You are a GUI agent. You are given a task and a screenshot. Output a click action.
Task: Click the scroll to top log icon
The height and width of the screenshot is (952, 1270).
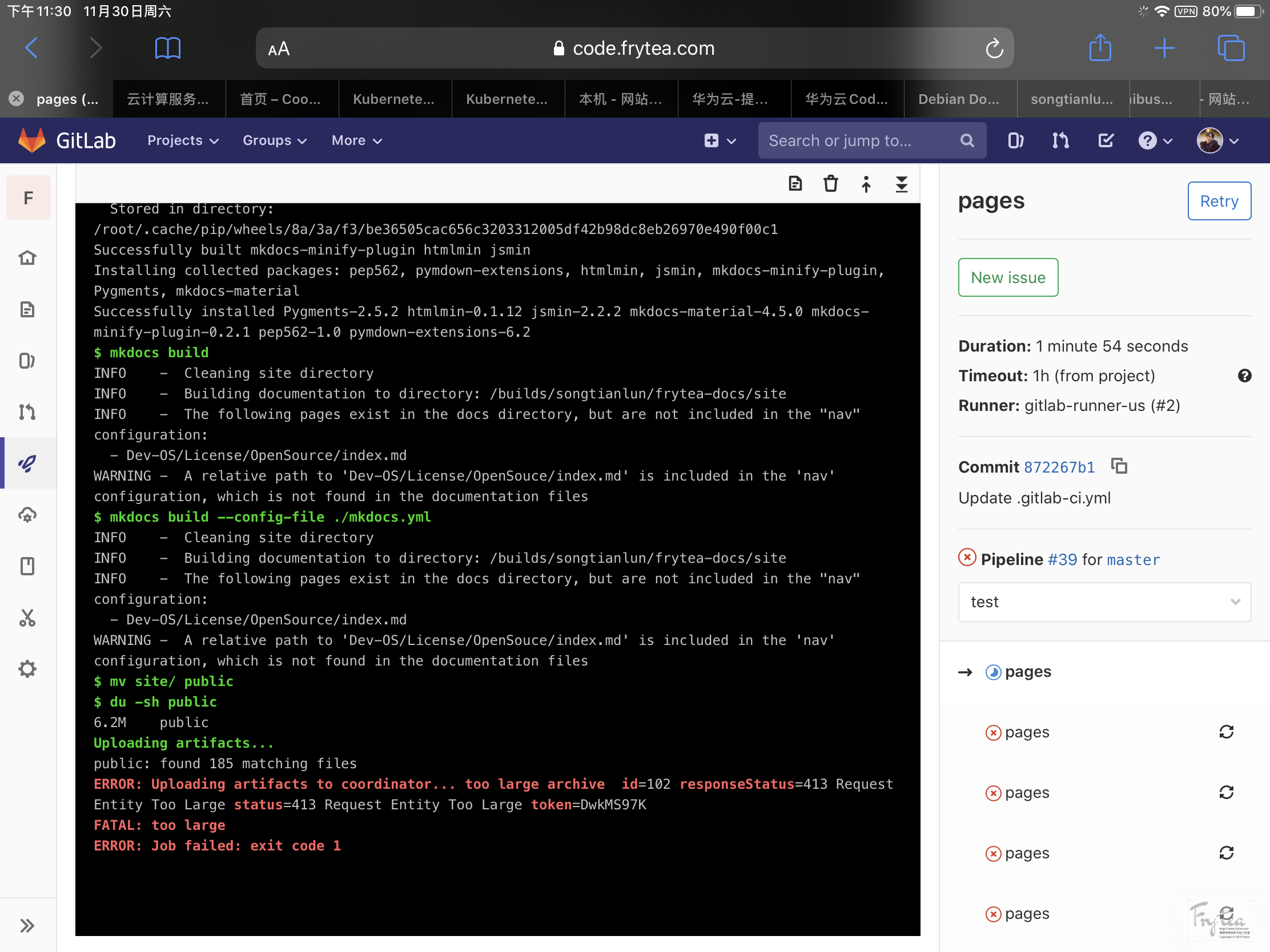pyautogui.click(x=866, y=184)
